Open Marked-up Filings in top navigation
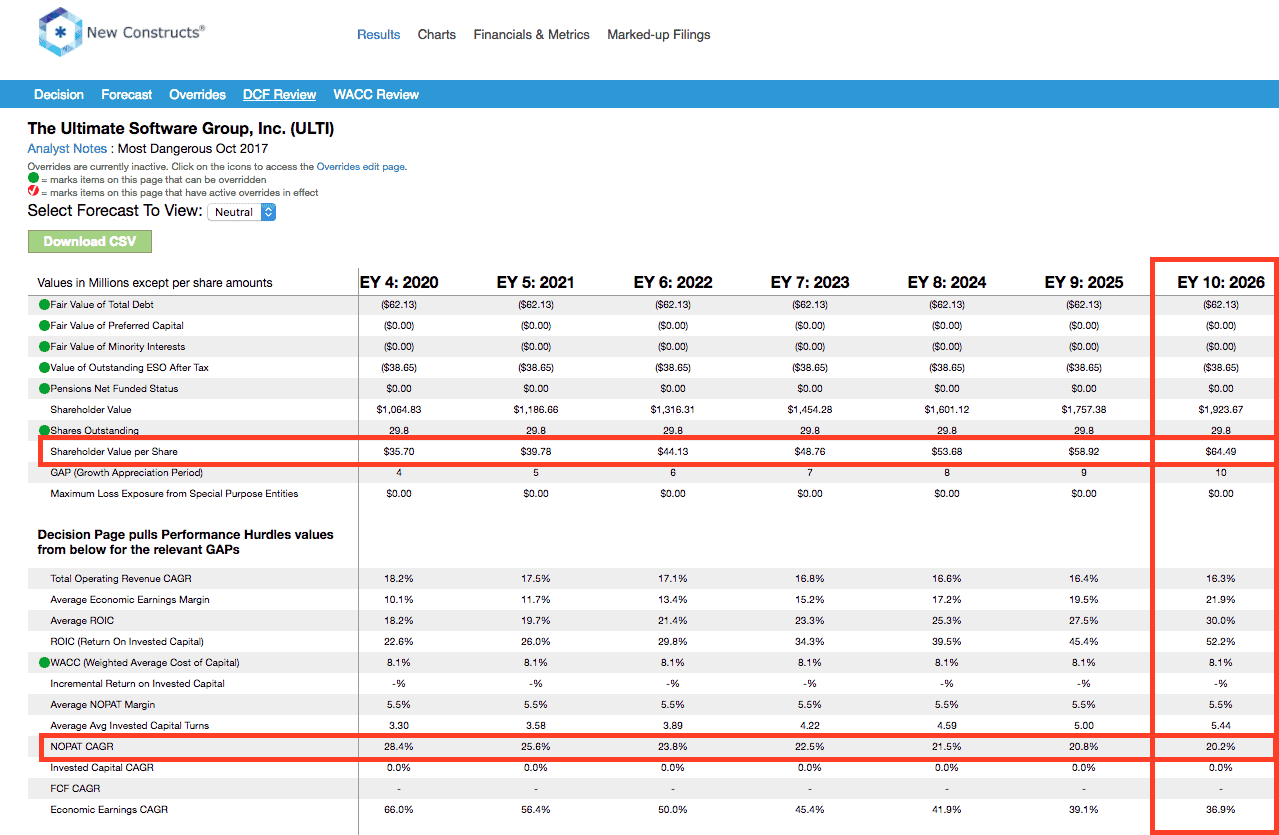1279x835 pixels. pyautogui.click(x=659, y=34)
